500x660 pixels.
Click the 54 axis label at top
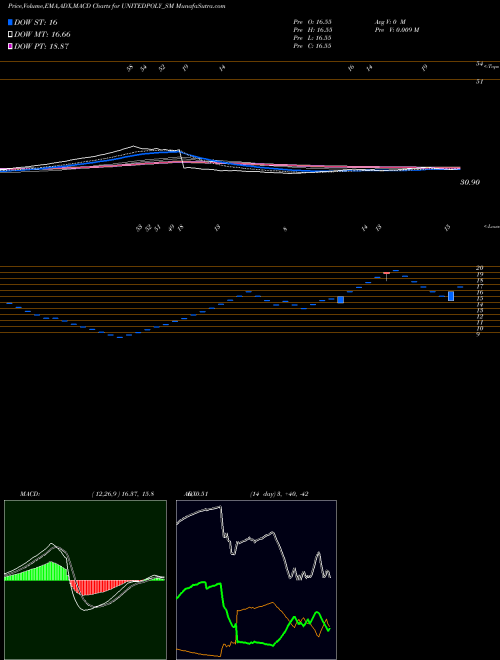(x=479, y=64)
